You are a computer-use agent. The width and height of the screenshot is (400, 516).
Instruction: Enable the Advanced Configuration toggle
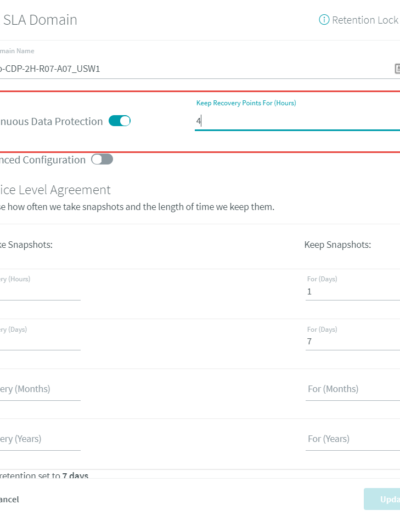[102, 159]
